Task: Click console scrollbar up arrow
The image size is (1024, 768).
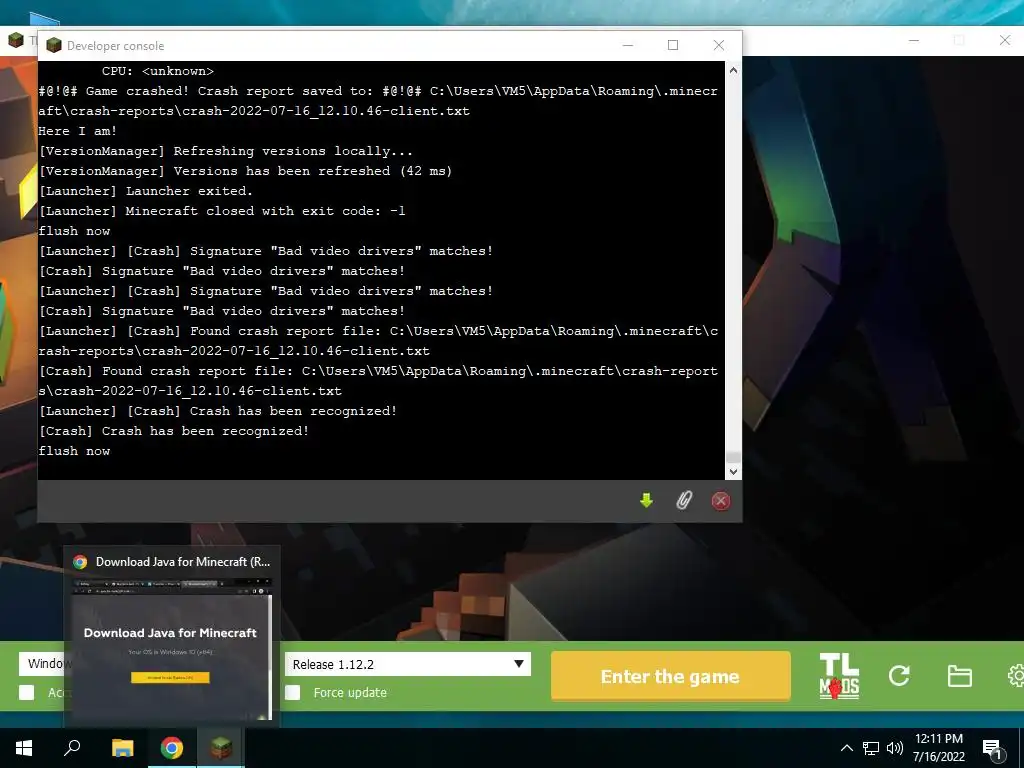Action: 733,70
